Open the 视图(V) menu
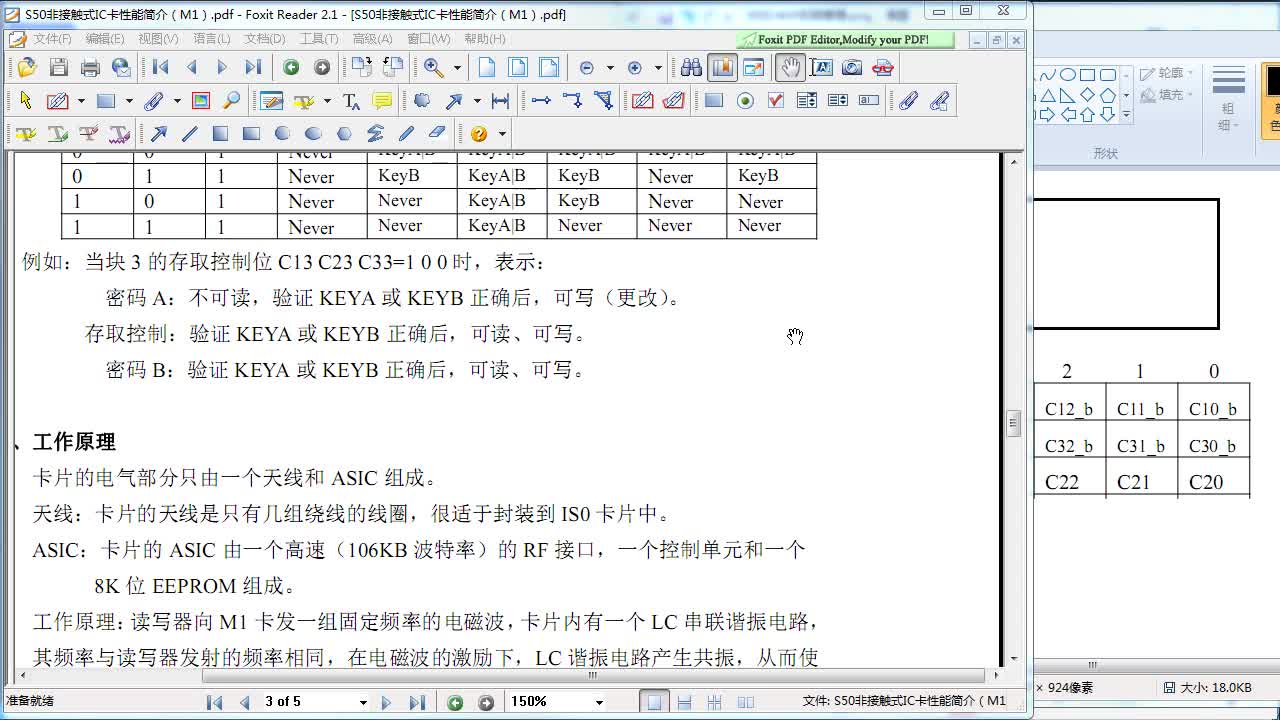1280x720 pixels. coord(158,39)
